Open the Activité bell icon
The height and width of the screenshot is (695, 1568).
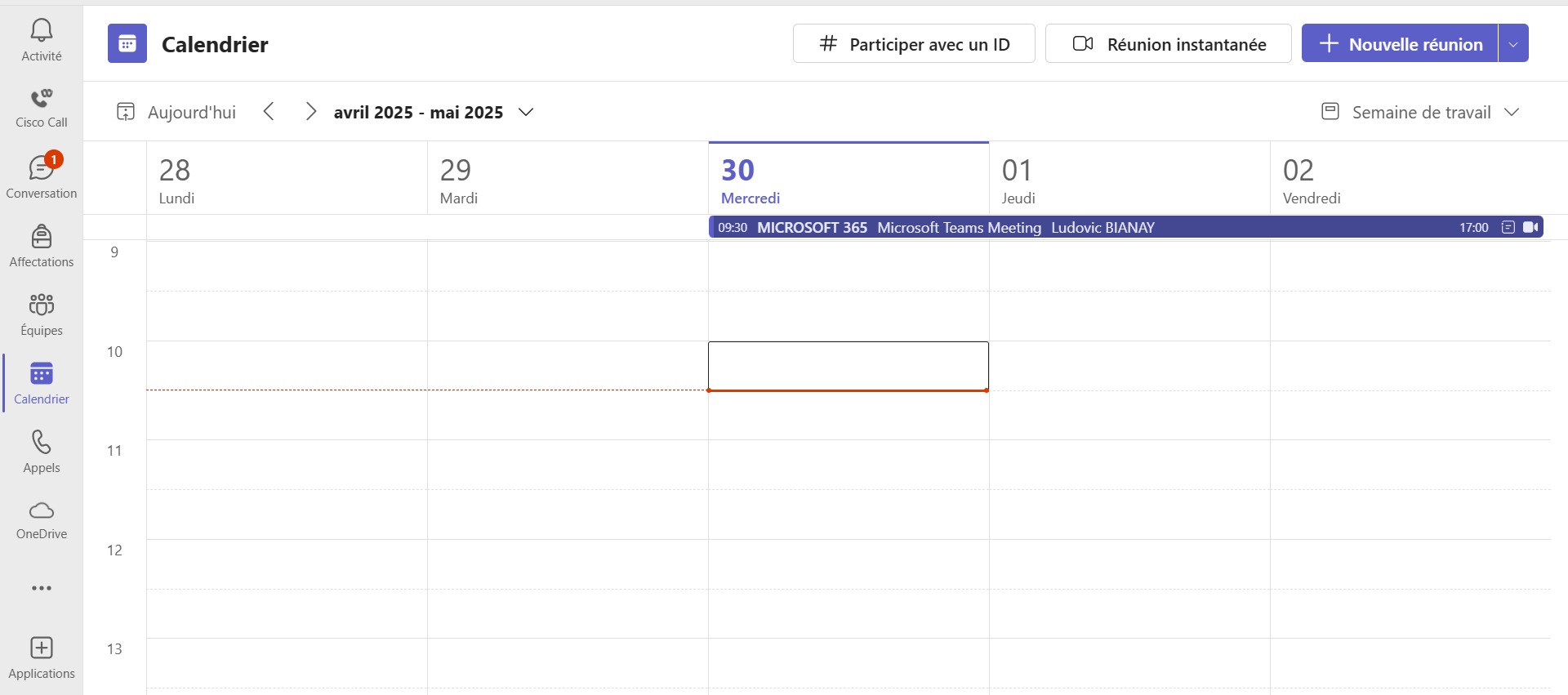click(42, 40)
